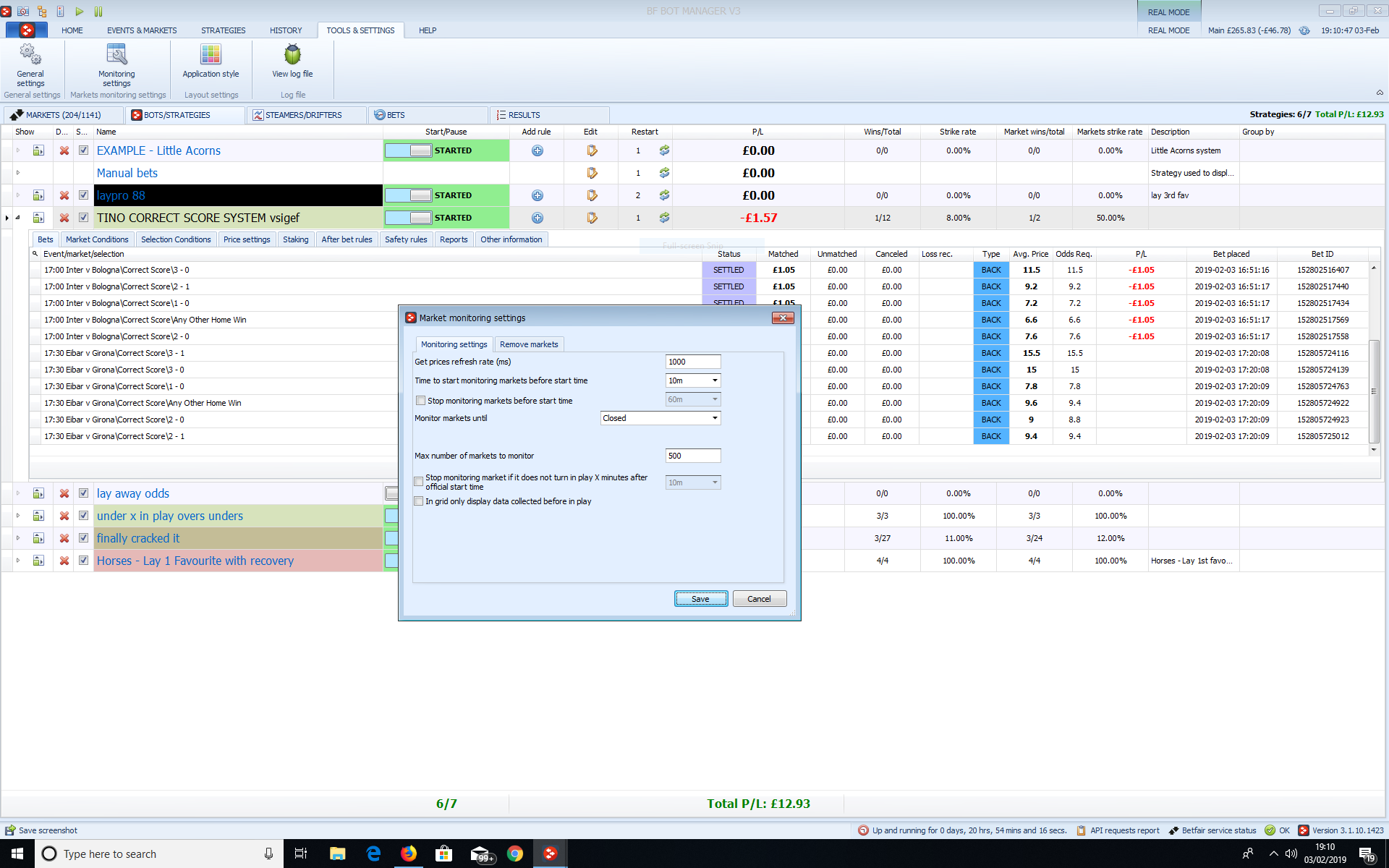Enable Stop monitoring markets before start time
1389x868 pixels.
(x=420, y=401)
